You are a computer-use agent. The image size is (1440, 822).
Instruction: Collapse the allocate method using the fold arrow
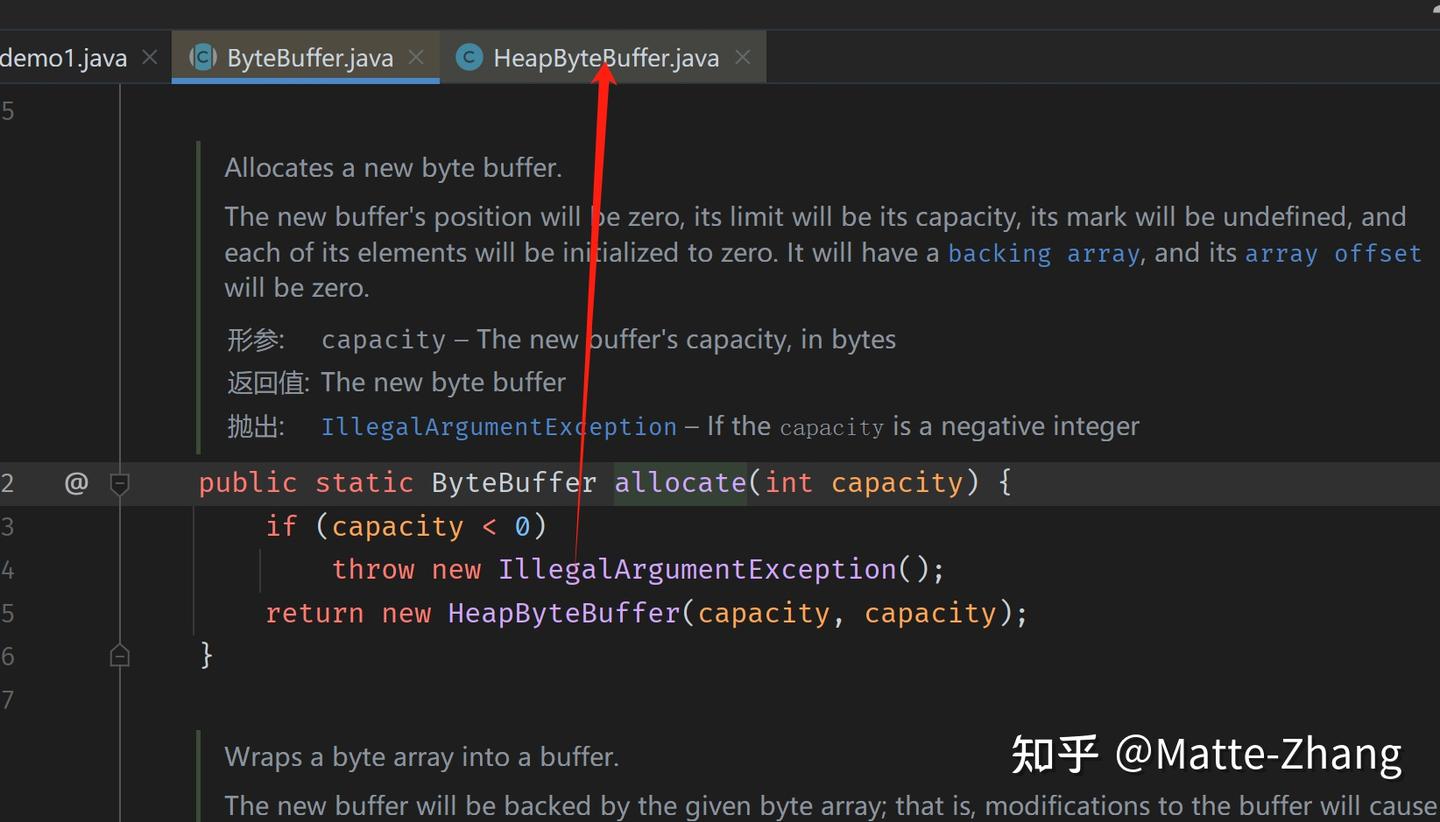(x=119, y=484)
